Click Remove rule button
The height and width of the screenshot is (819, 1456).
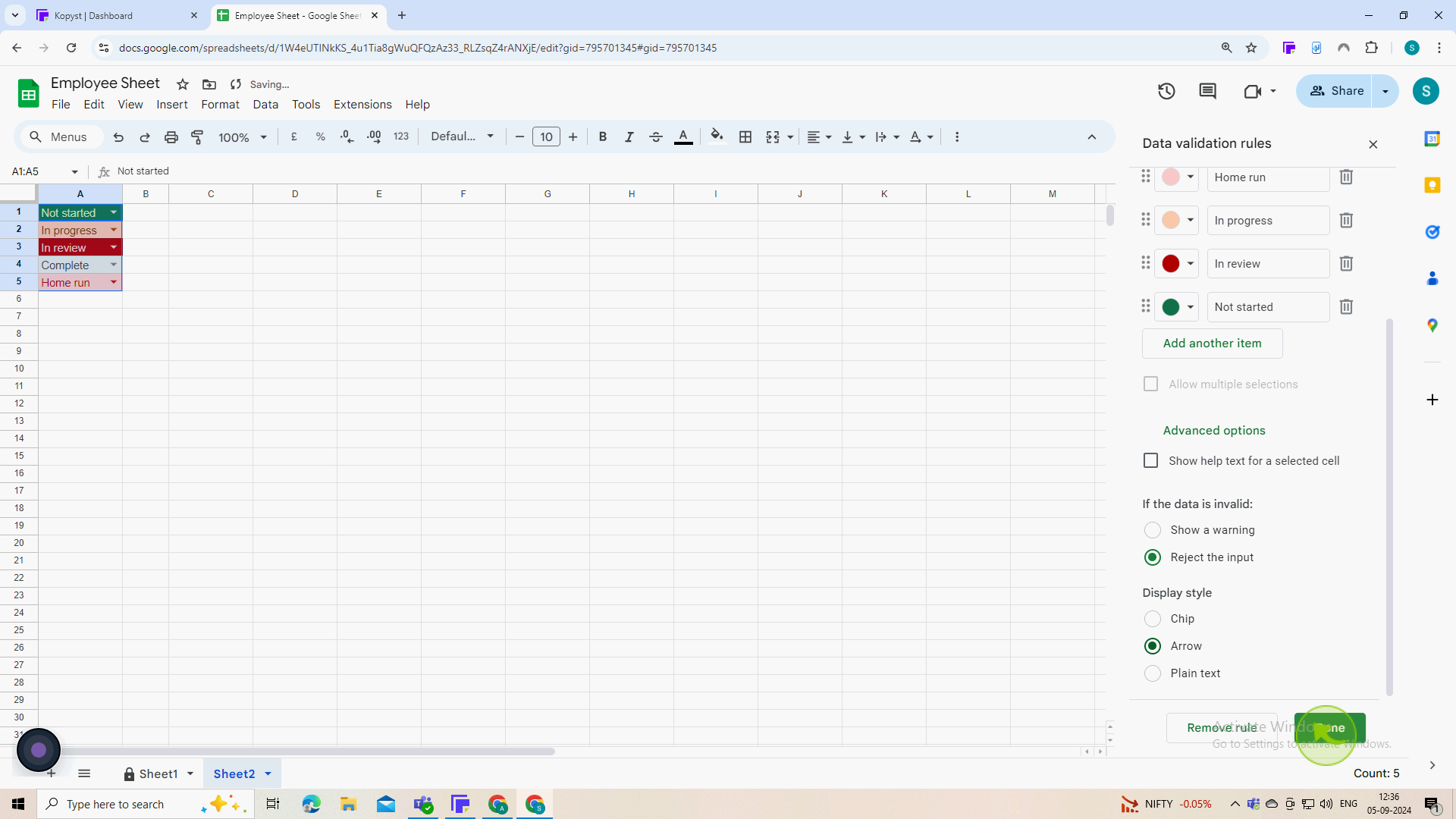(1222, 727)
